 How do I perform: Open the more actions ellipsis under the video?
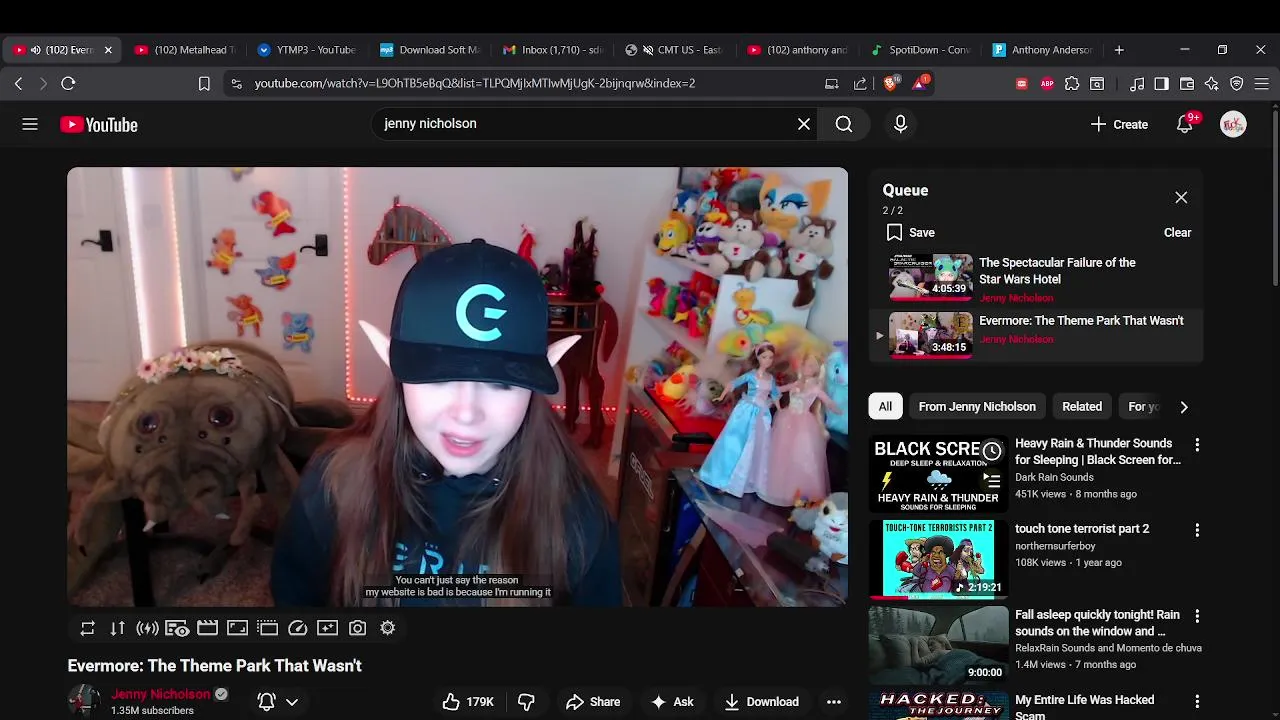click(834, 702)
